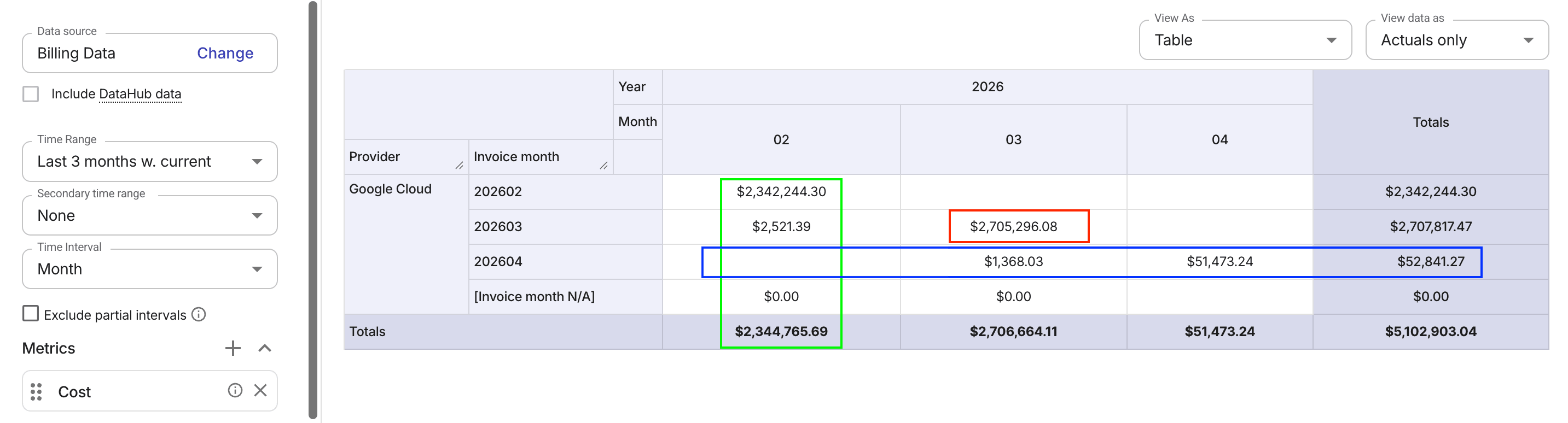Open the DataHub data link

pyautogui.click(x=140, y=93)
